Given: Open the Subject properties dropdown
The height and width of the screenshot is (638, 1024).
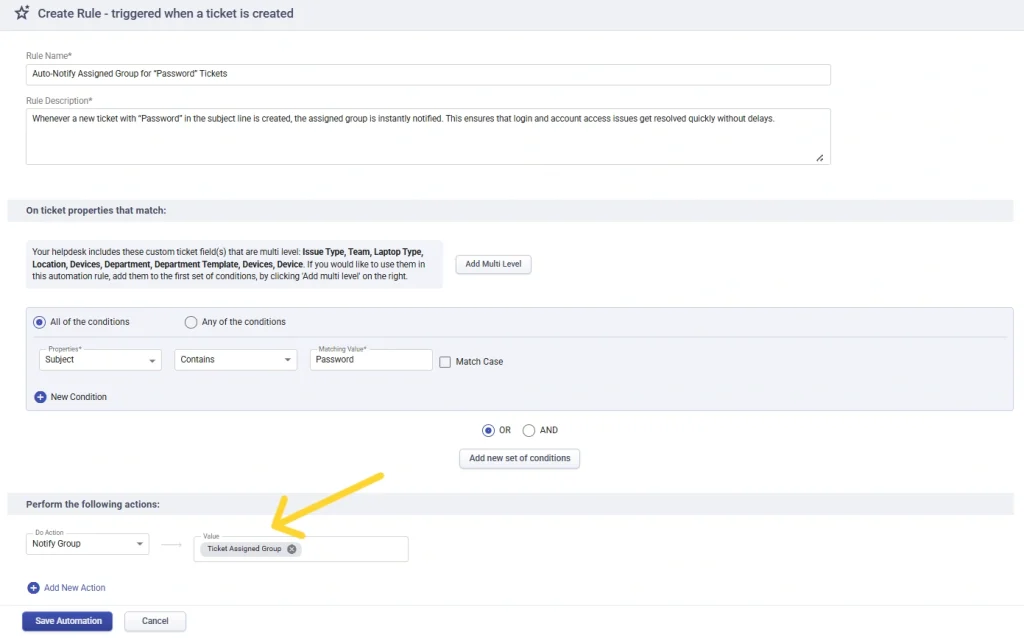Looking at the screenshot, I should point(100,360).
